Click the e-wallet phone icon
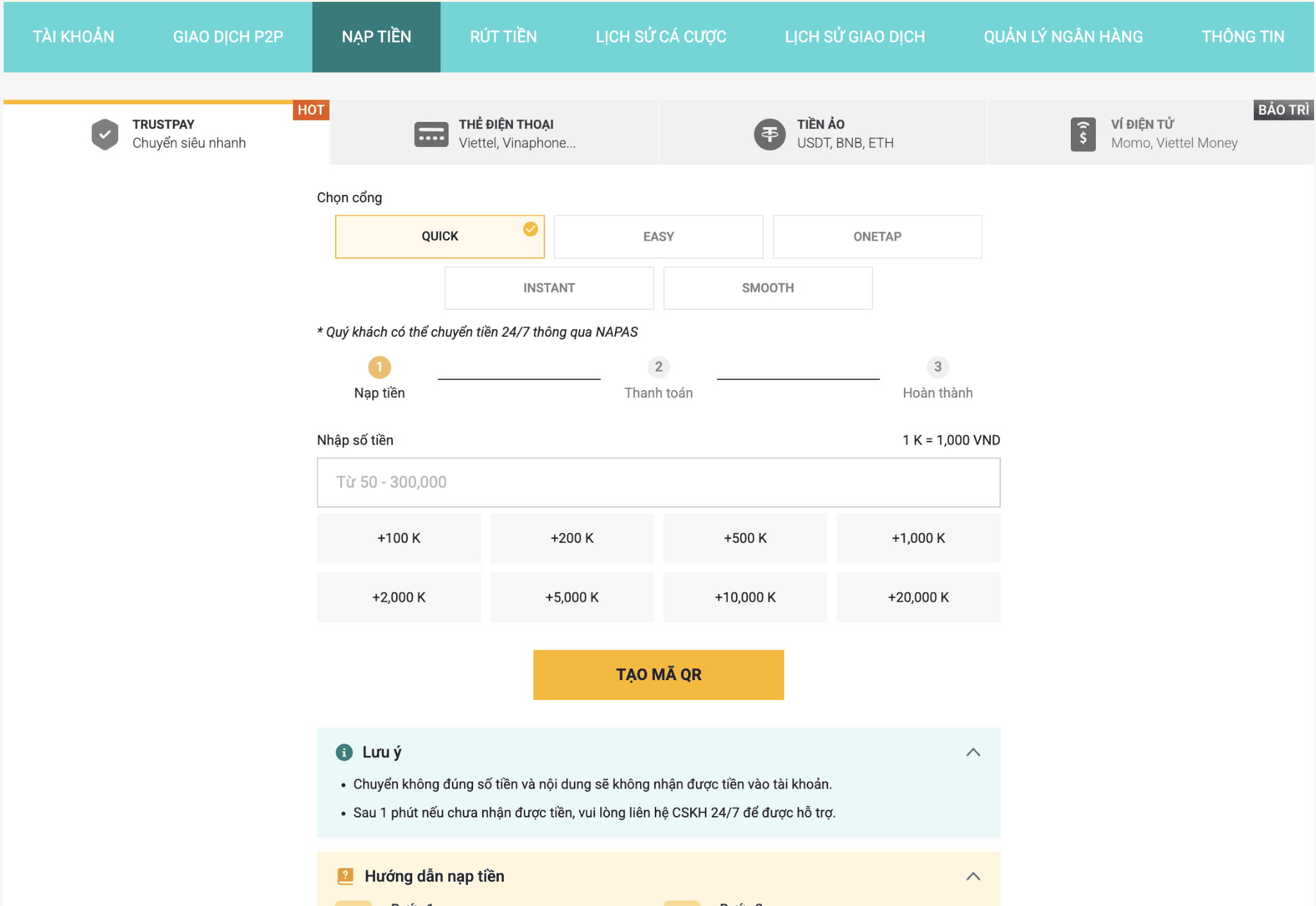Viewport: 1316px width, 906px height. coord(1083,135)
